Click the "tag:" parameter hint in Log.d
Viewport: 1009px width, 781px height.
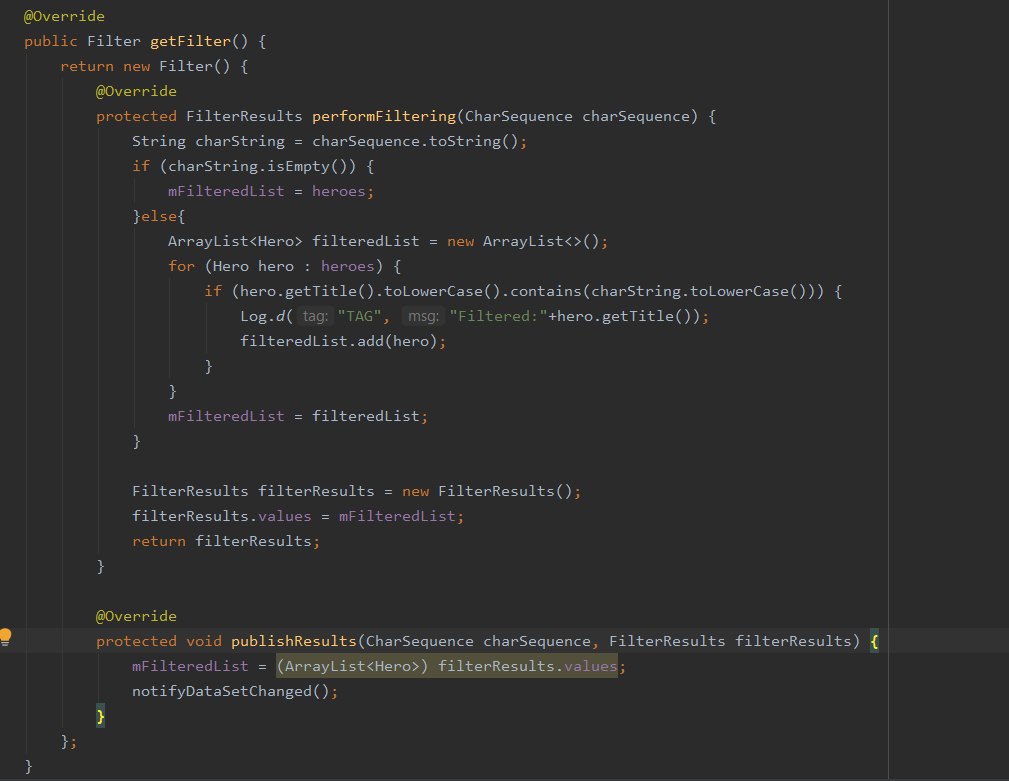[315, 317]
